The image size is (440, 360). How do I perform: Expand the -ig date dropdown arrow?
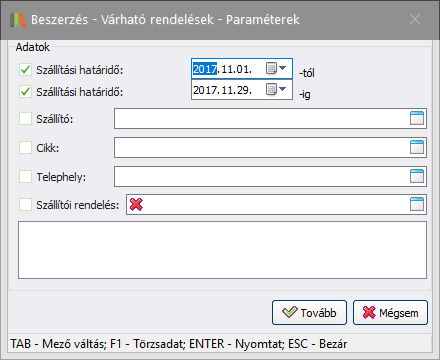click(283, 89)
